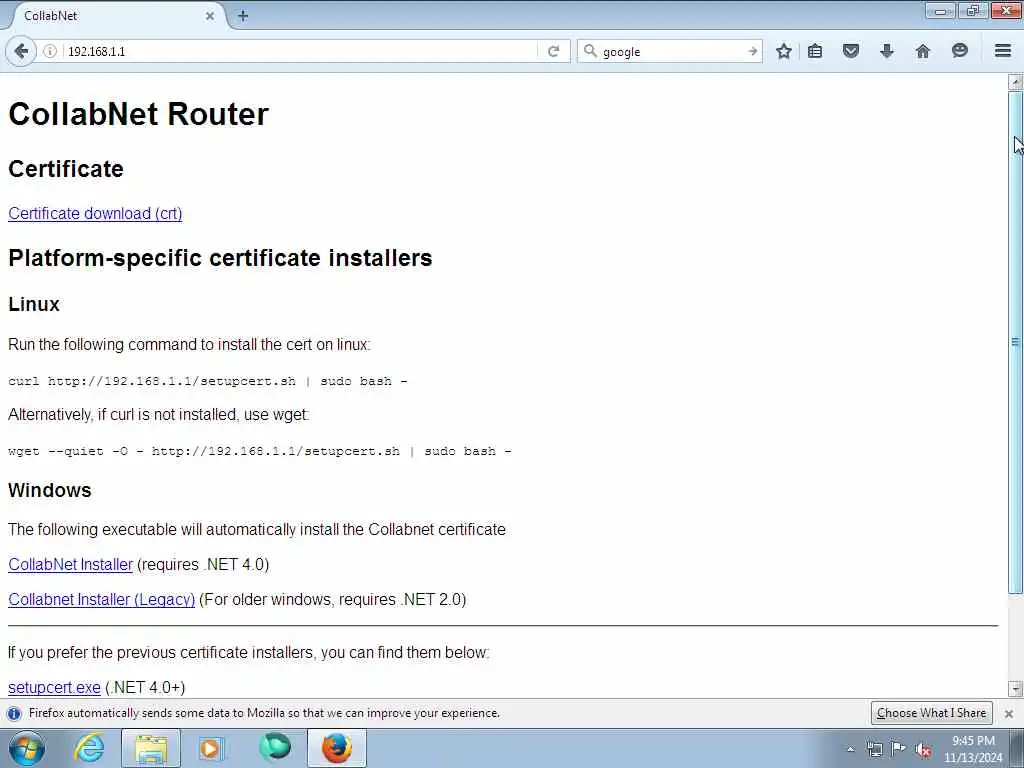
Task: Minimize the Firefox window
Action: click(x=940, y=10)
